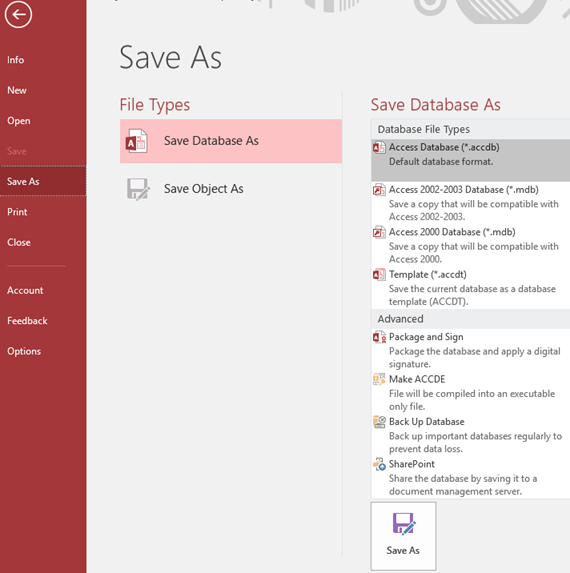Click the Make ACCDE lock icon
This screenshot has height=573, width=570.
click(379, 379)
